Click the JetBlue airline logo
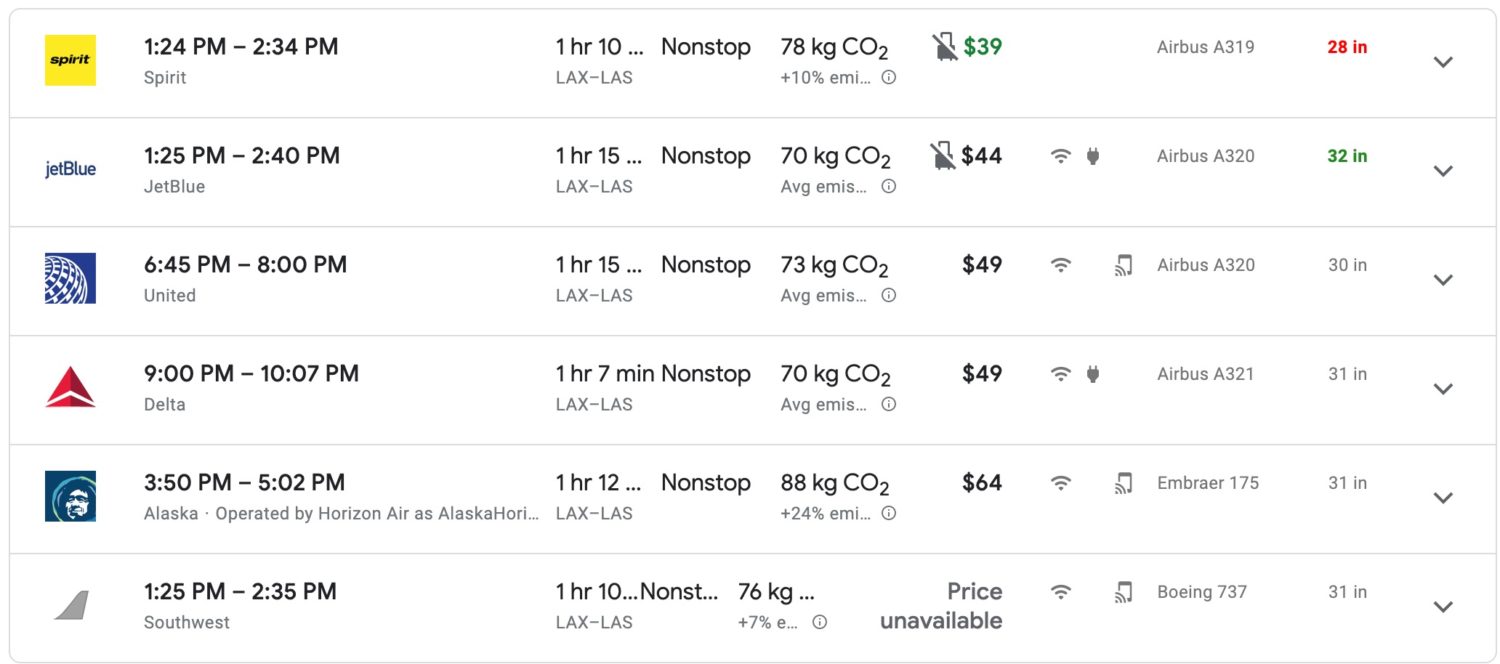The height and width of the screenshot is (664, 1500). coord(70,169)
